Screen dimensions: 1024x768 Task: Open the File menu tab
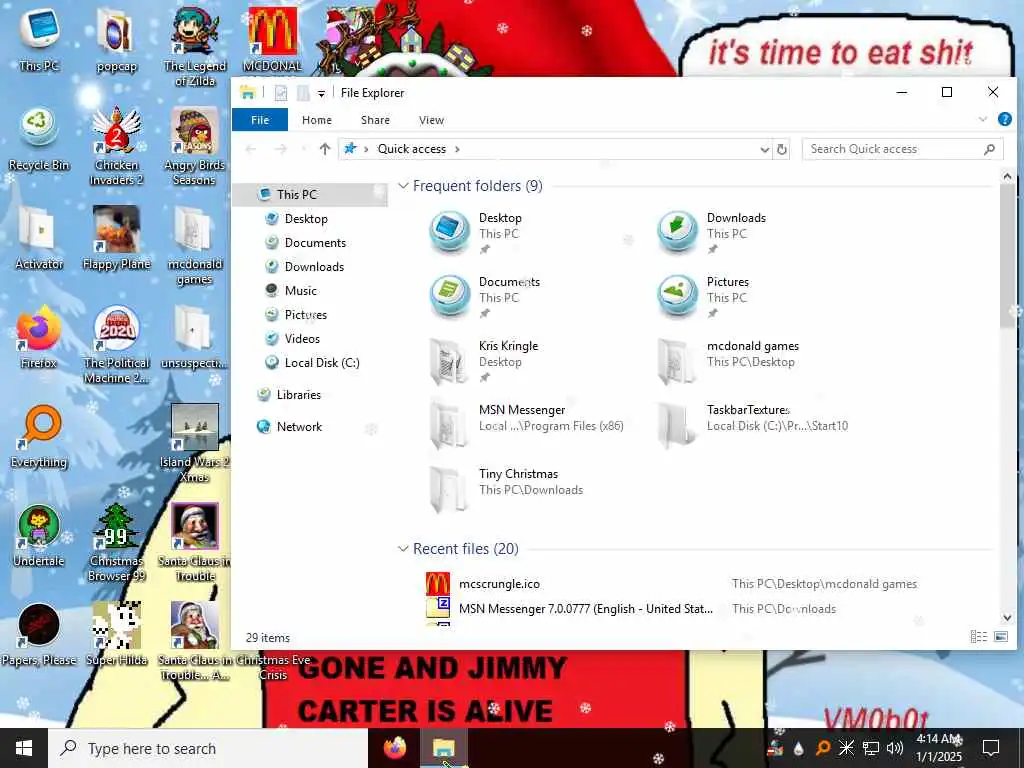(260, 120)
